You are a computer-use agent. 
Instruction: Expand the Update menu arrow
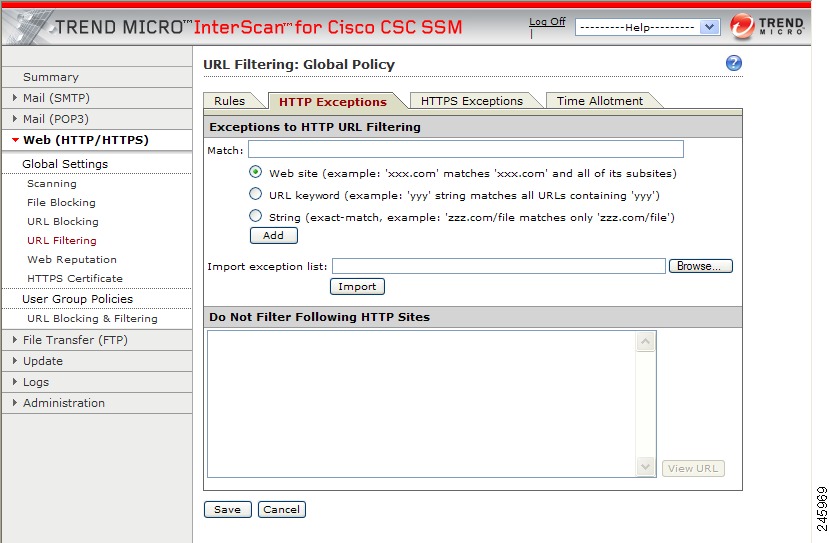(x=15, y=361)
